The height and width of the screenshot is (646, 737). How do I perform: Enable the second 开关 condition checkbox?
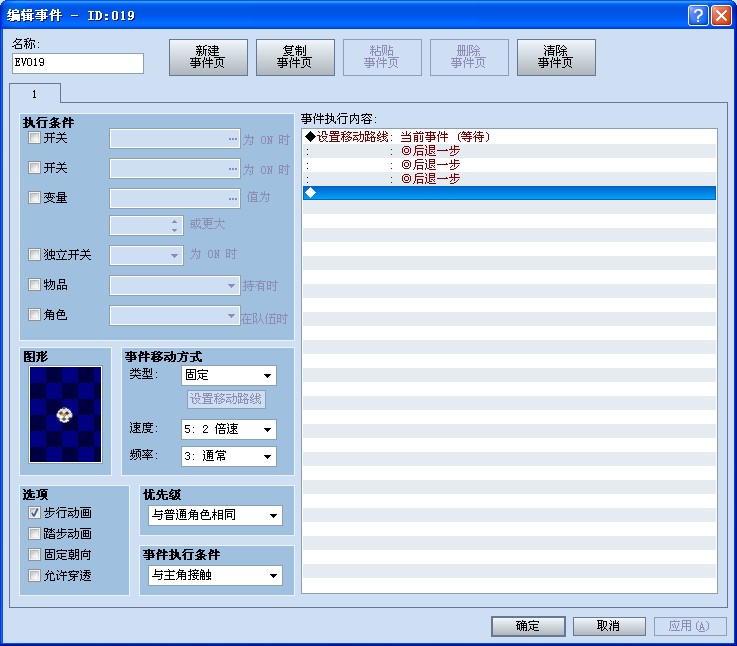pyautogui.click(x=34, y=167)
